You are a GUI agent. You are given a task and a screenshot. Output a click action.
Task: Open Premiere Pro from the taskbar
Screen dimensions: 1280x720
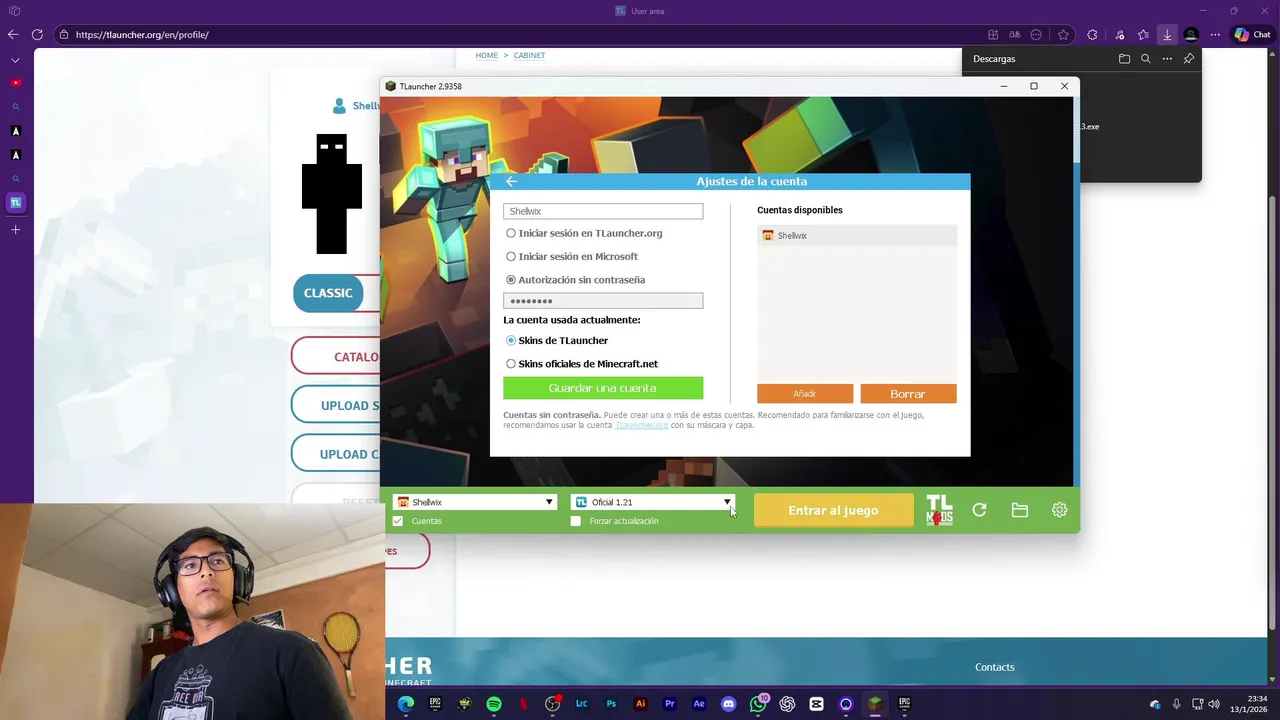670,704
